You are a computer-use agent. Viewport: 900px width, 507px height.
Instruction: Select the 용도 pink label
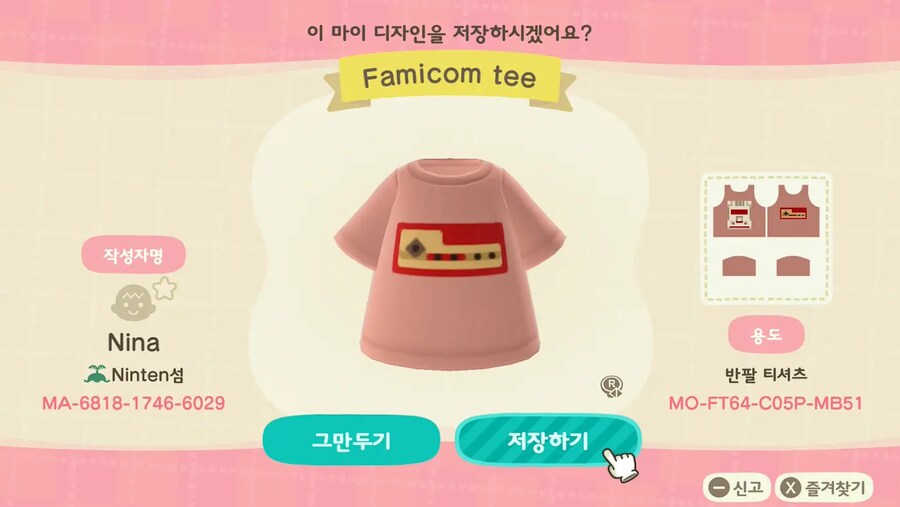pyautogui.click(x=766, y=334)
